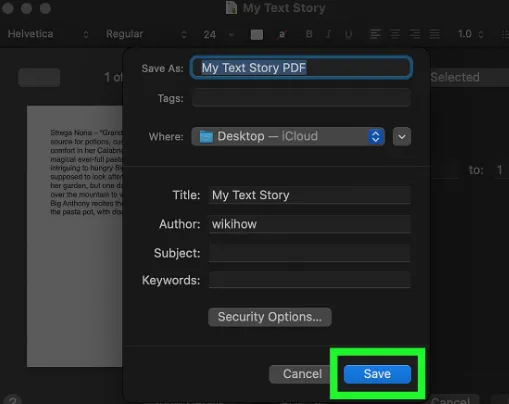
Task: Focus the Tags input field
Action: pyautogui.click(x=301, y=98)
